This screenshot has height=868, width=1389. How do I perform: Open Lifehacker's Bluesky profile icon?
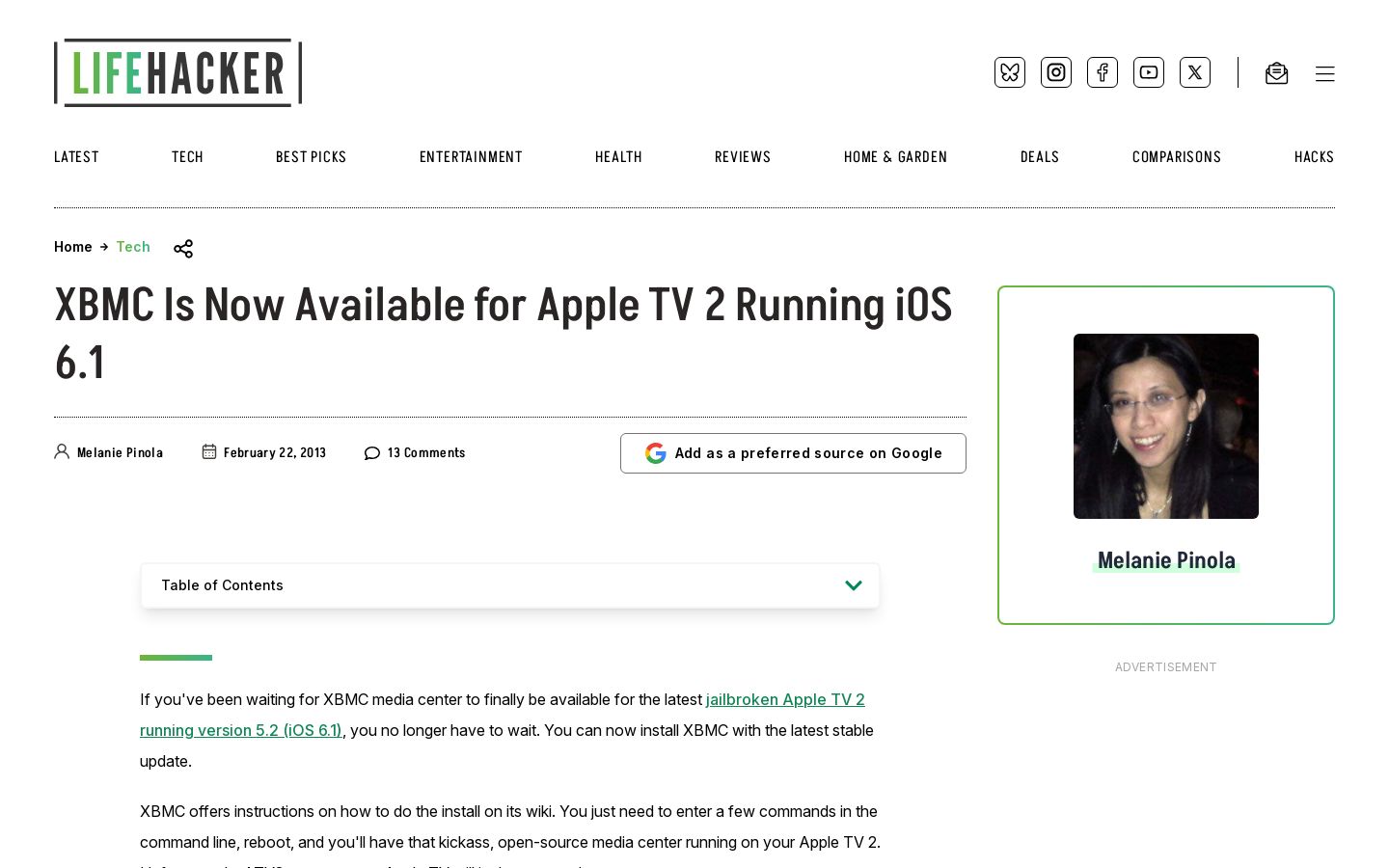(x=1010, y=72)
